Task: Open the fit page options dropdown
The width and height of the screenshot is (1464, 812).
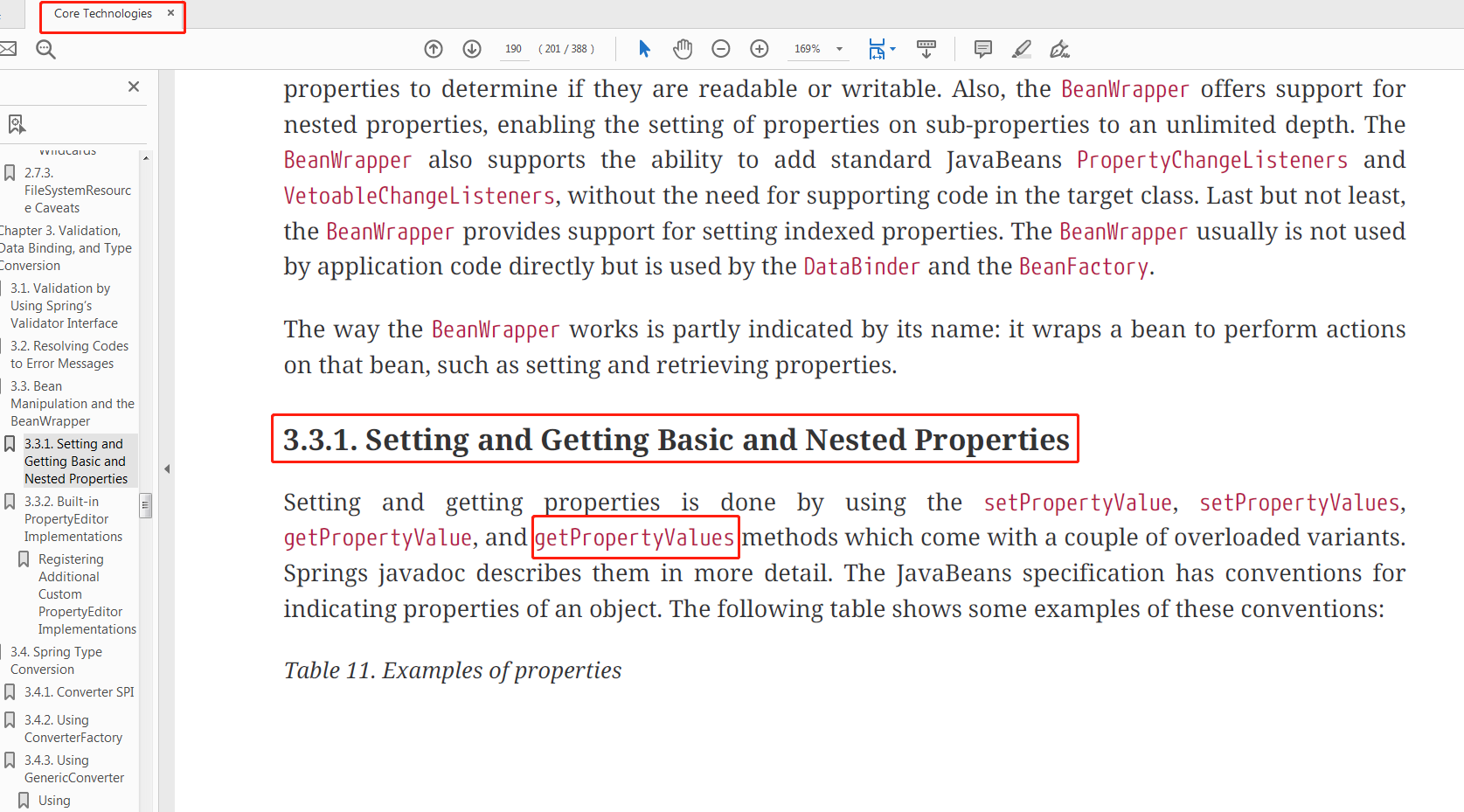Action: coord(892,49)
